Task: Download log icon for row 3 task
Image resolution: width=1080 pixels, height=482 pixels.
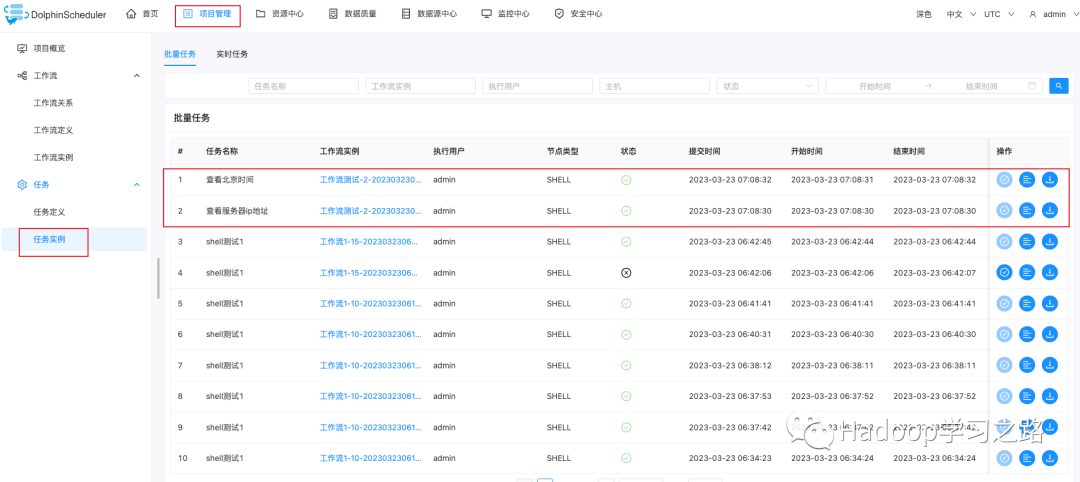Action: coord(1050,242)
